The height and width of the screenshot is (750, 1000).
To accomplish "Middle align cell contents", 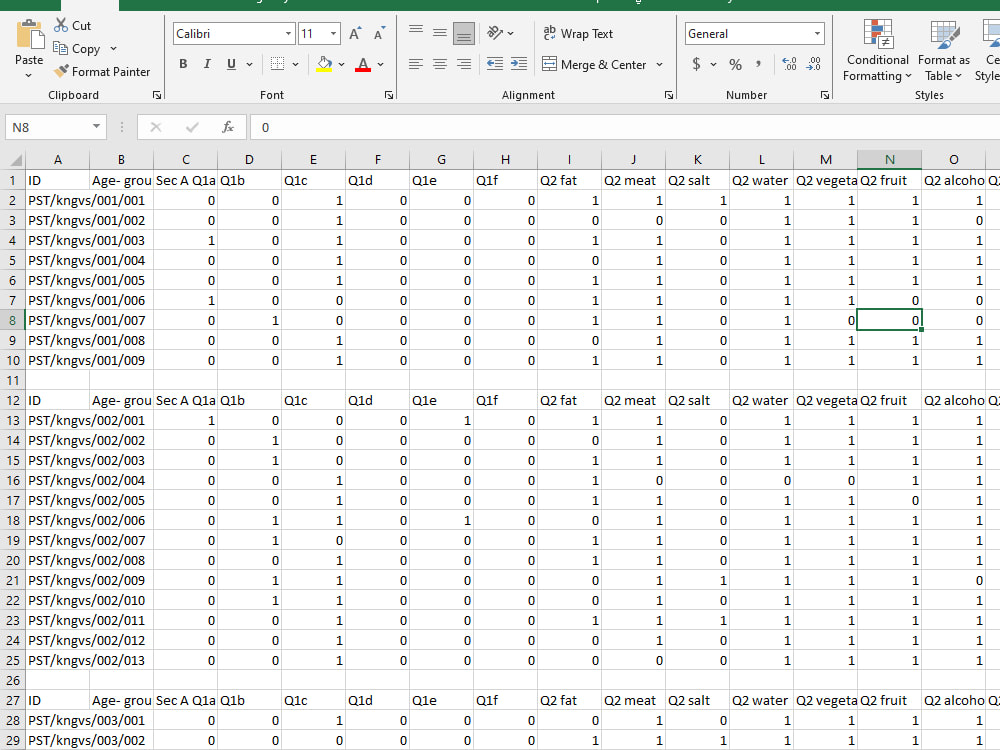I will coord(440,33).
